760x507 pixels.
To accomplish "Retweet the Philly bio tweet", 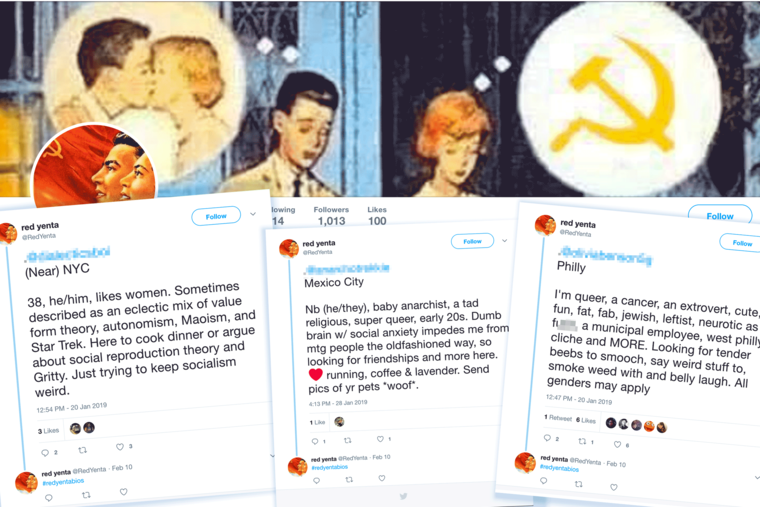I will (583, 441).
